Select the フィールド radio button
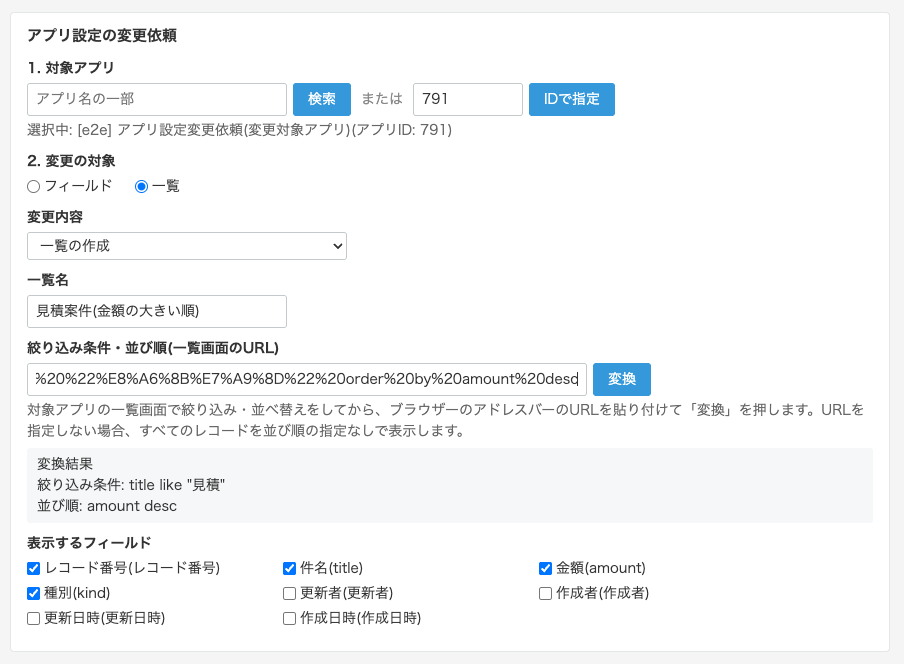This screenshot has width=904, height=664. click(33, 187)
